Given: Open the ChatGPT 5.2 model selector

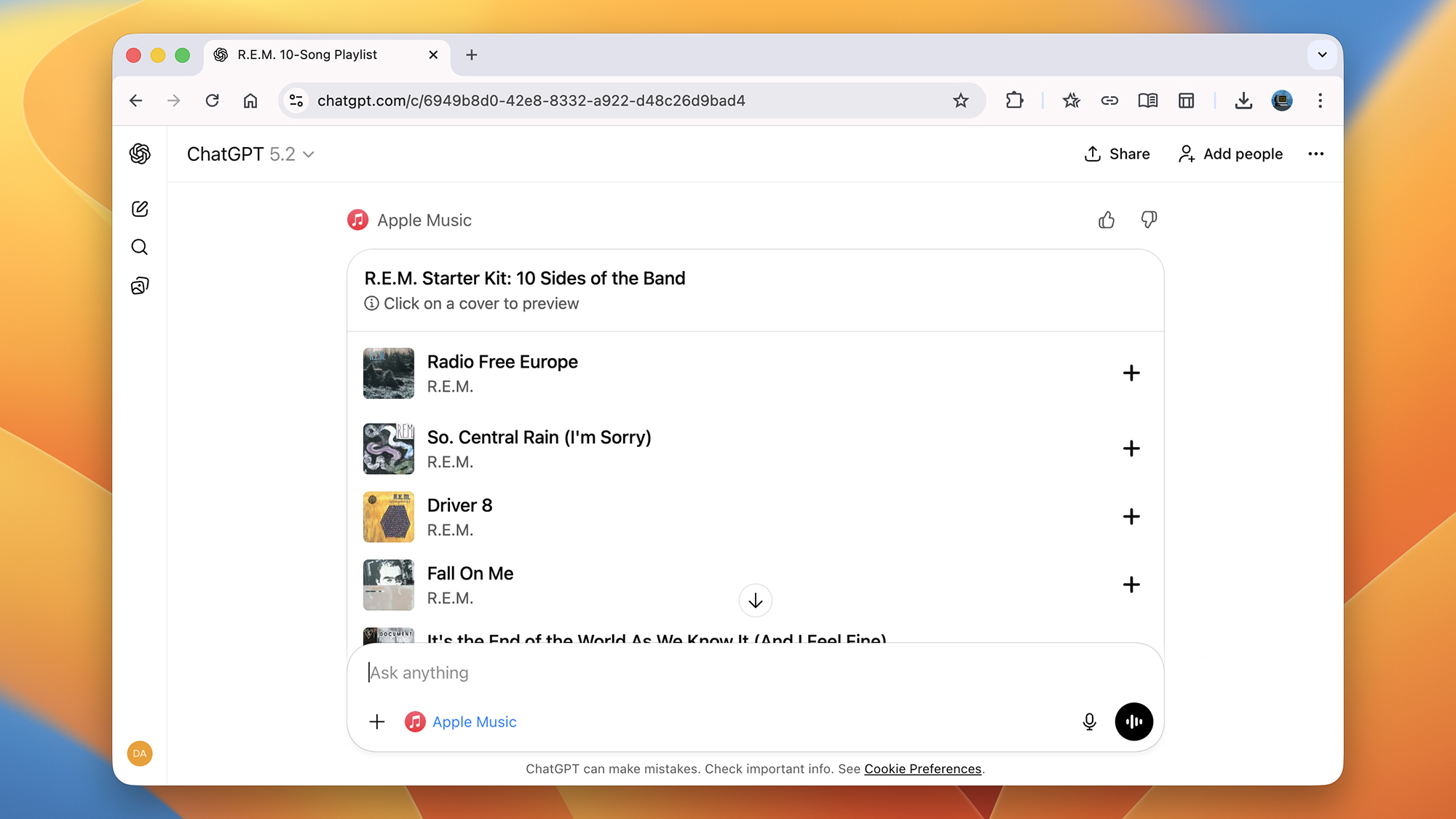Looking at the screenshot, I should pos(251,154).
